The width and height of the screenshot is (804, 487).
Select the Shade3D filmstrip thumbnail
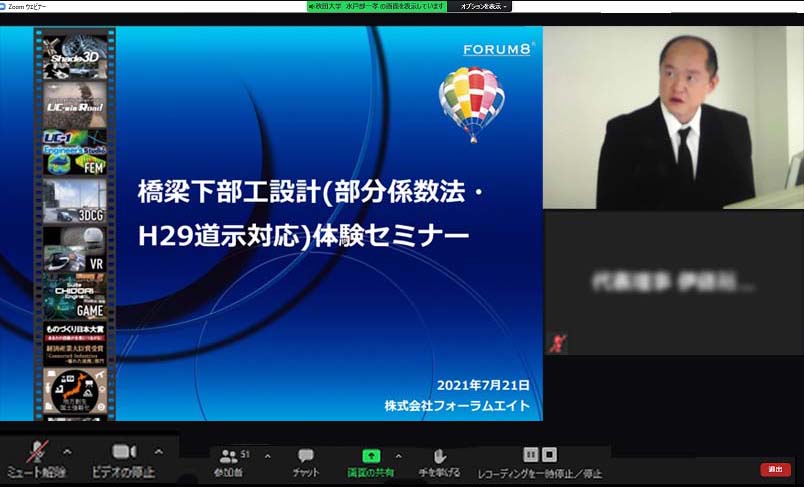(75, 57)
